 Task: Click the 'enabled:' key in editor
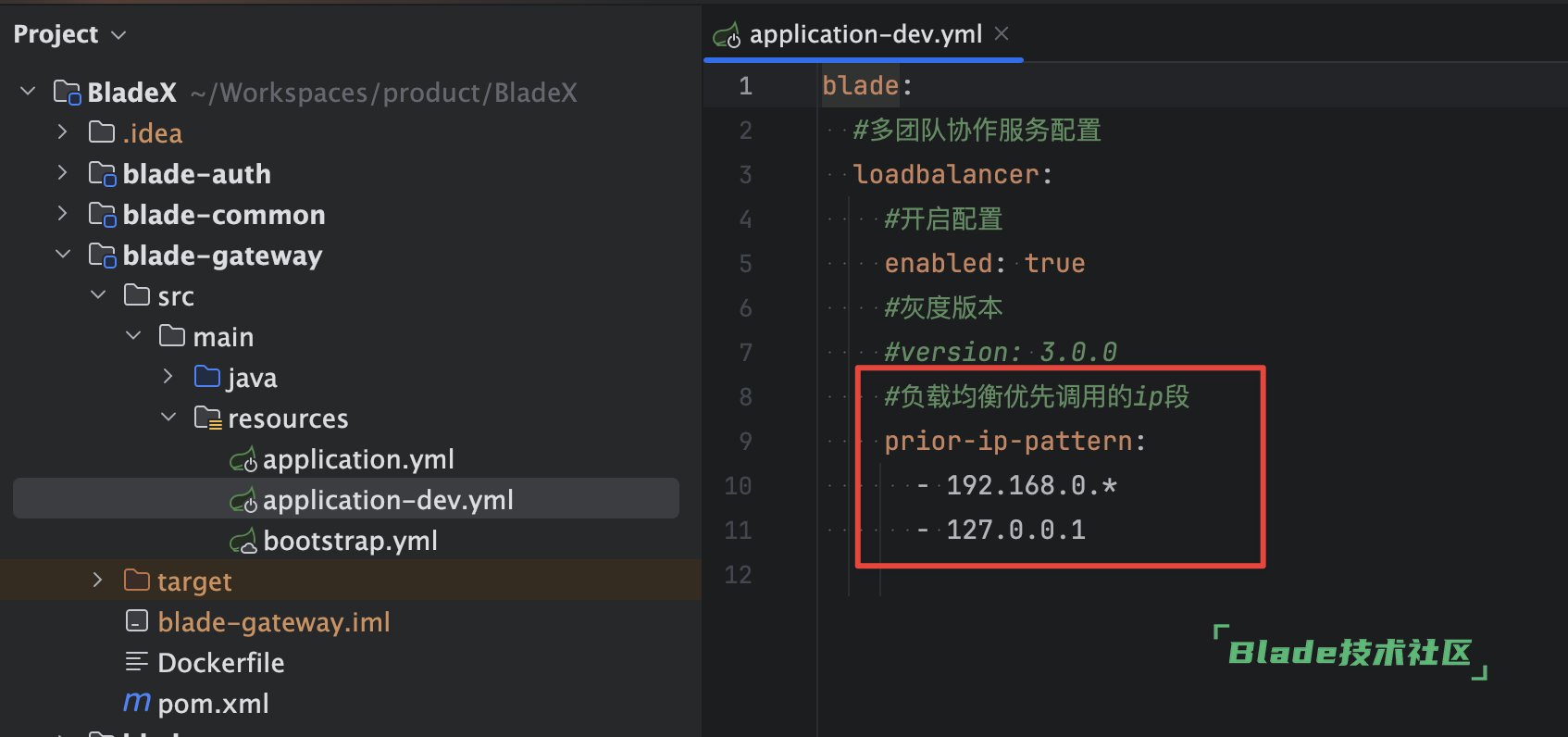coord(945,263)
